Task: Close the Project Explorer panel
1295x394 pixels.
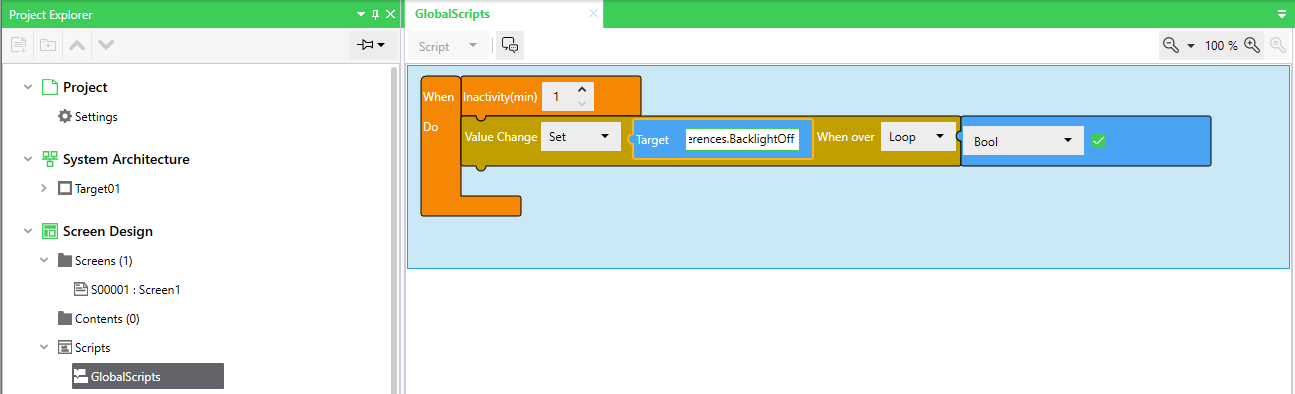Action: 391,14
